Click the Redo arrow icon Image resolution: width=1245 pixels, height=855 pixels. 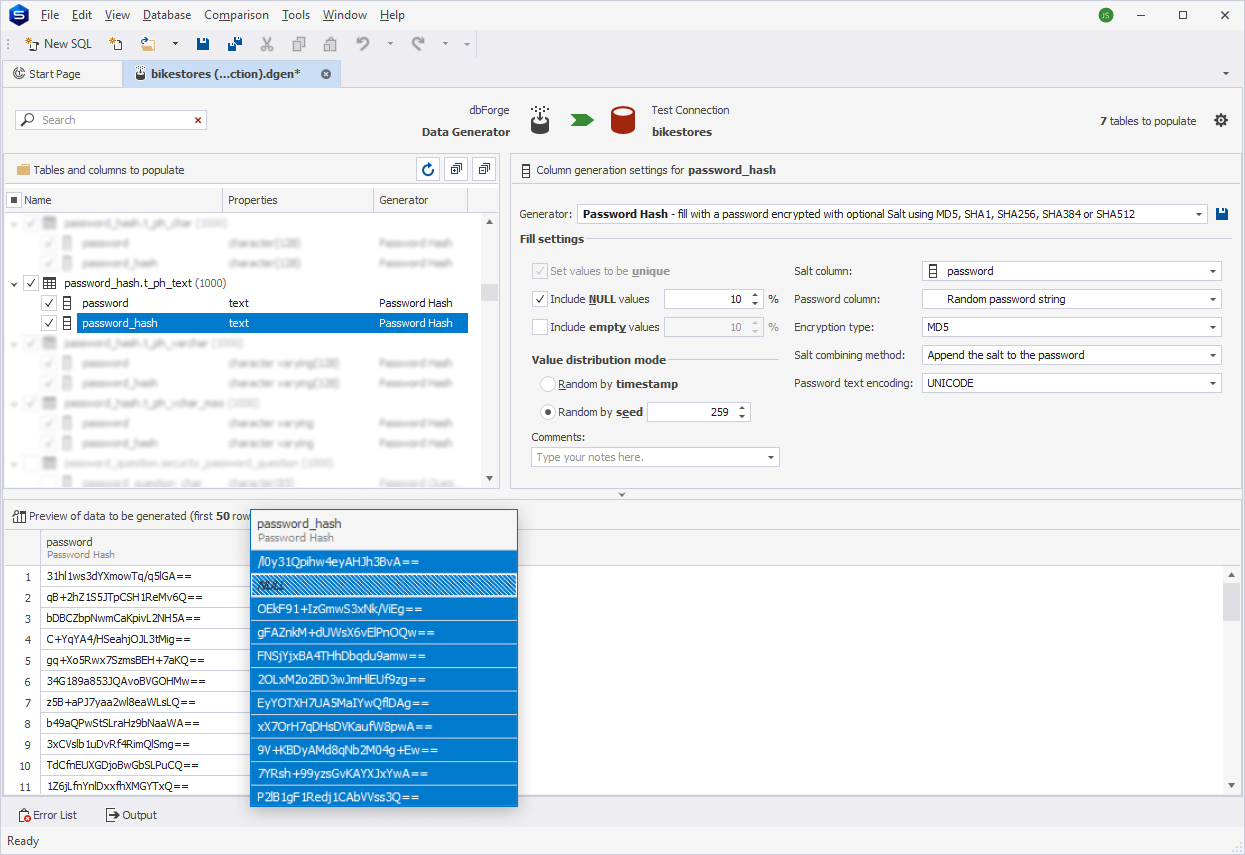click(418, 44)
